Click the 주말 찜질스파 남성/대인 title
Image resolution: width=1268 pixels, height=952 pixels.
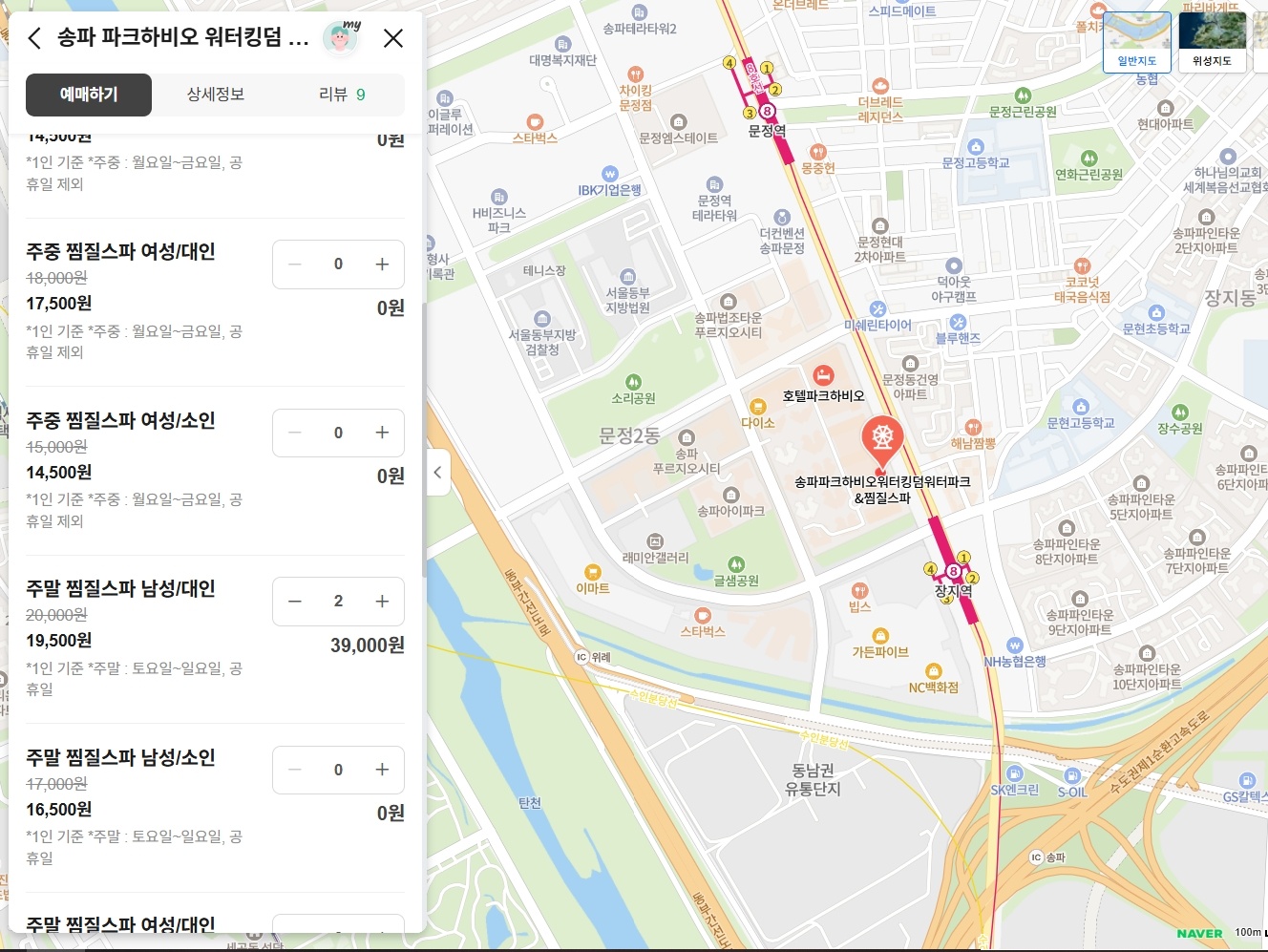tap(120, 589)
